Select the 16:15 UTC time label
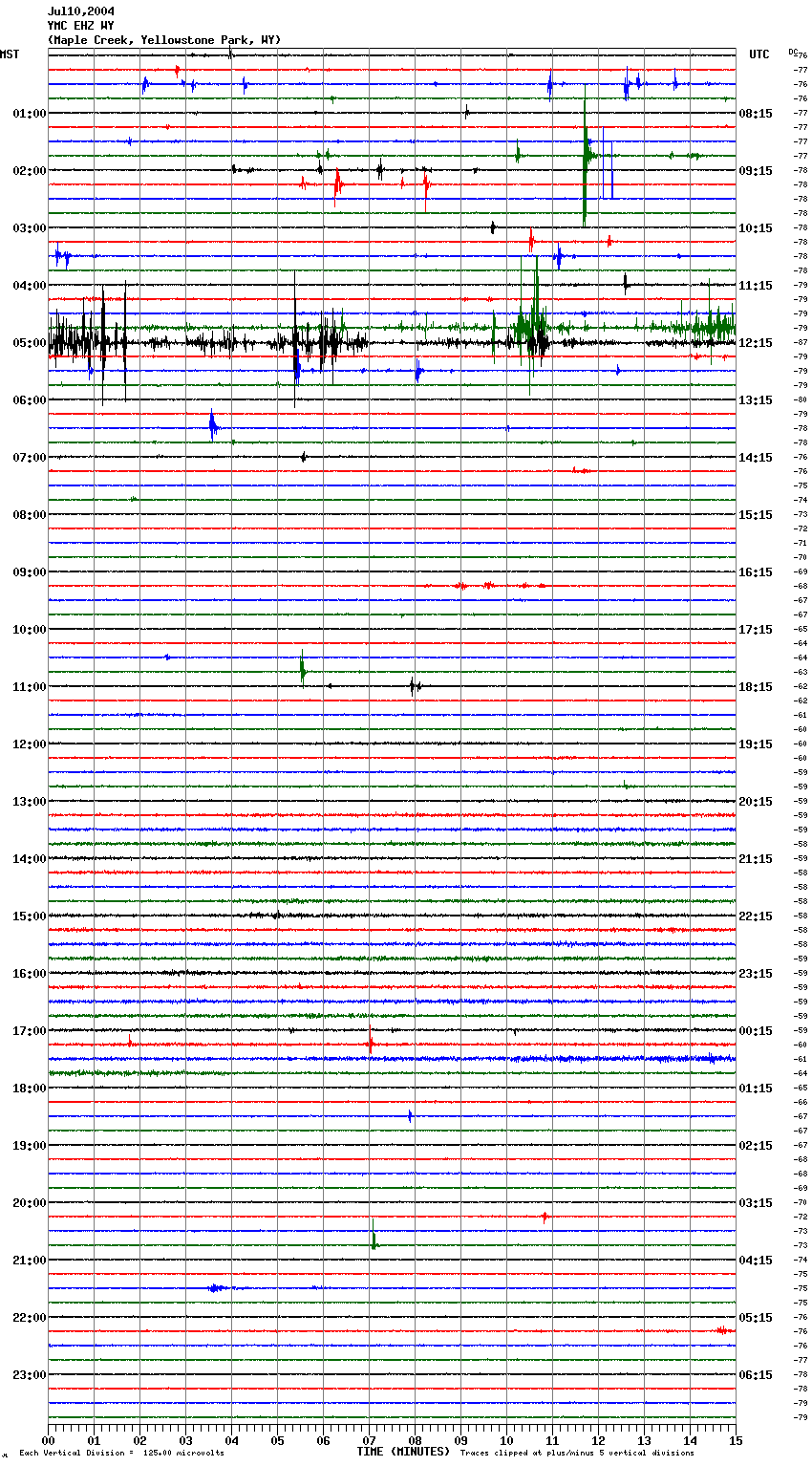Screen dimensions: 812x1466 pos(756,572)
